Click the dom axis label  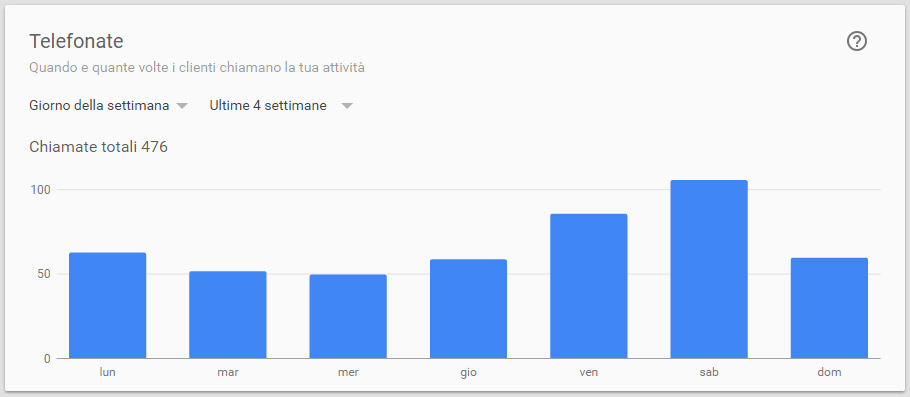coord(829,372)
